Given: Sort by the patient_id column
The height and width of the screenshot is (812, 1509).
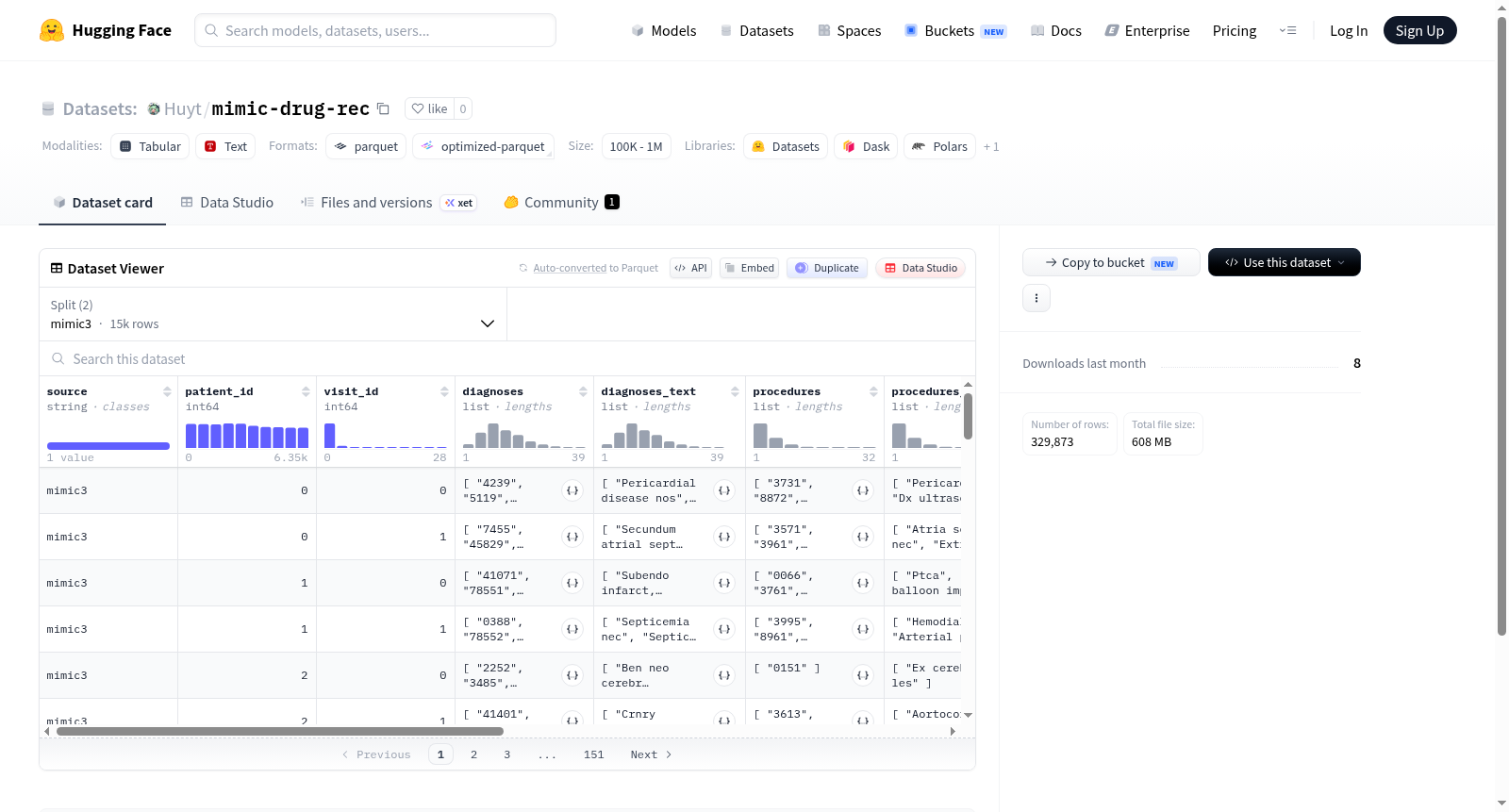Looking at the screenshot, I should pos(306,391).
